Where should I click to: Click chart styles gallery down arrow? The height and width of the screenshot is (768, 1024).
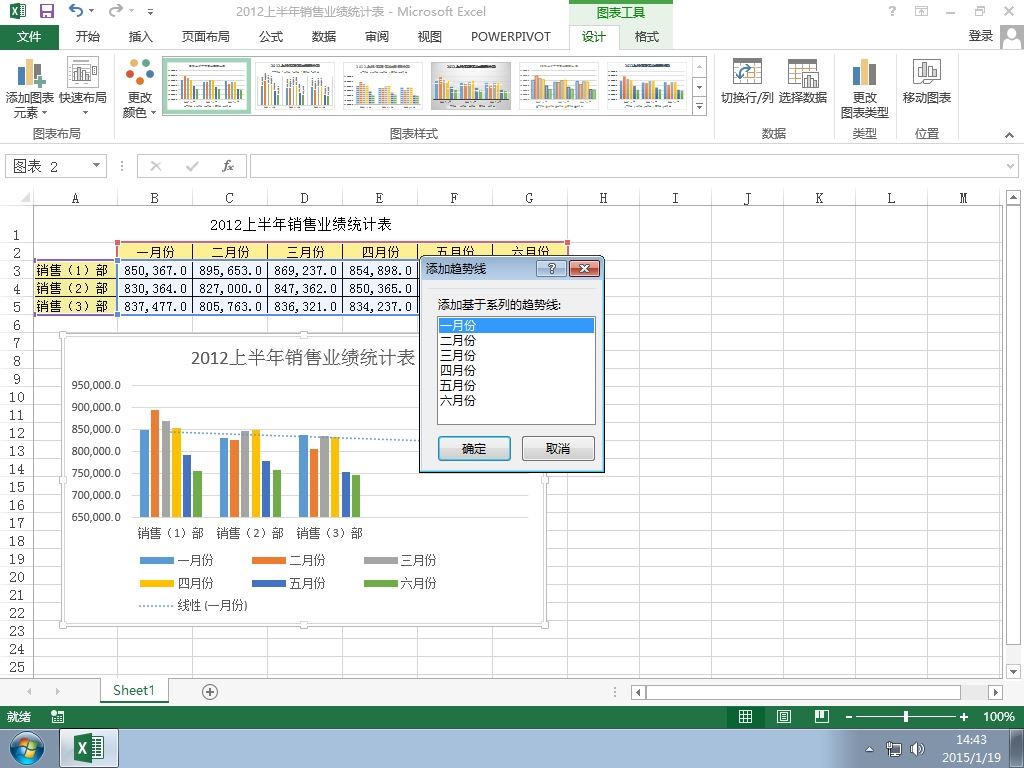[x=699, y=86]
